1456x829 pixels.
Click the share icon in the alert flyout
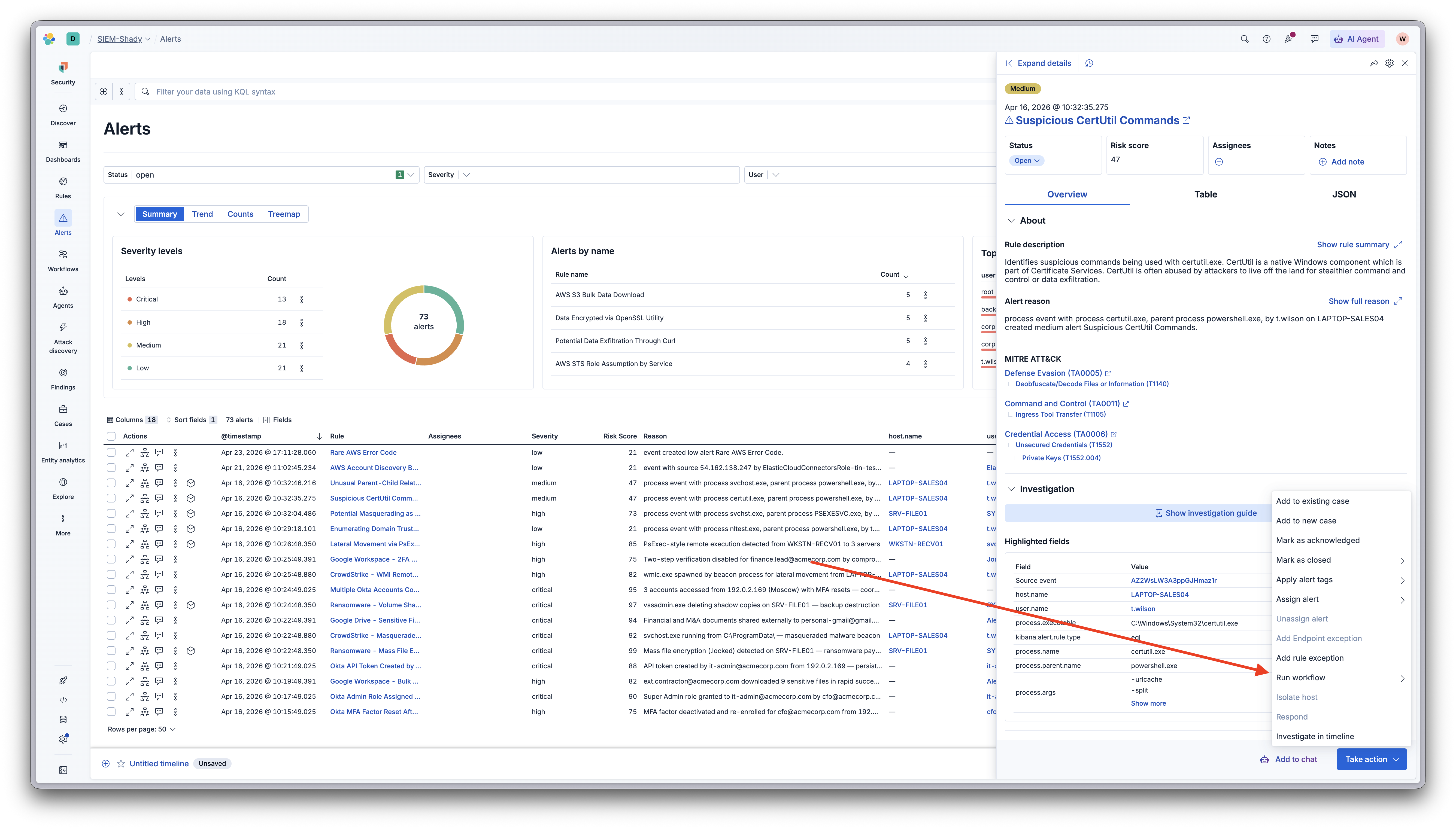pyautogui.click(x=1373, y=63)
